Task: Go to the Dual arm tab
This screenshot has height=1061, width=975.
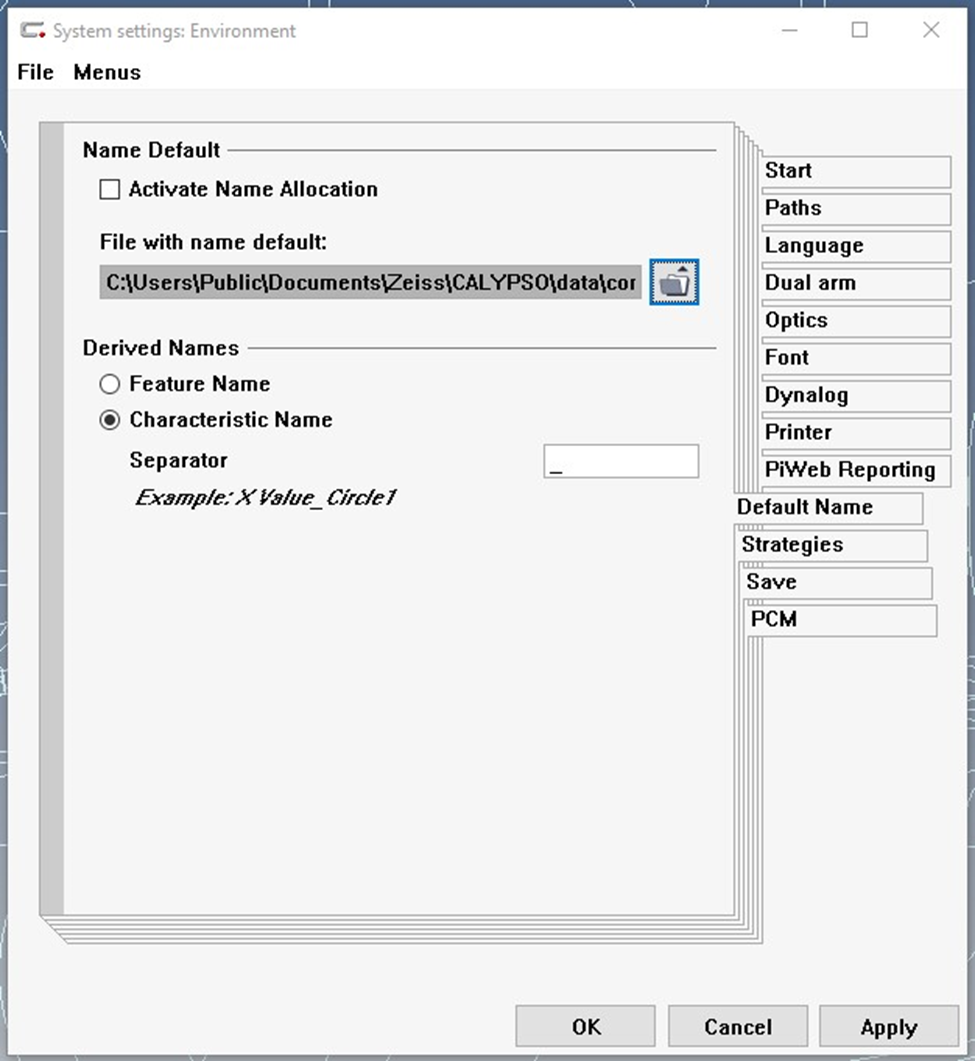Action: (x=856, y=284)
